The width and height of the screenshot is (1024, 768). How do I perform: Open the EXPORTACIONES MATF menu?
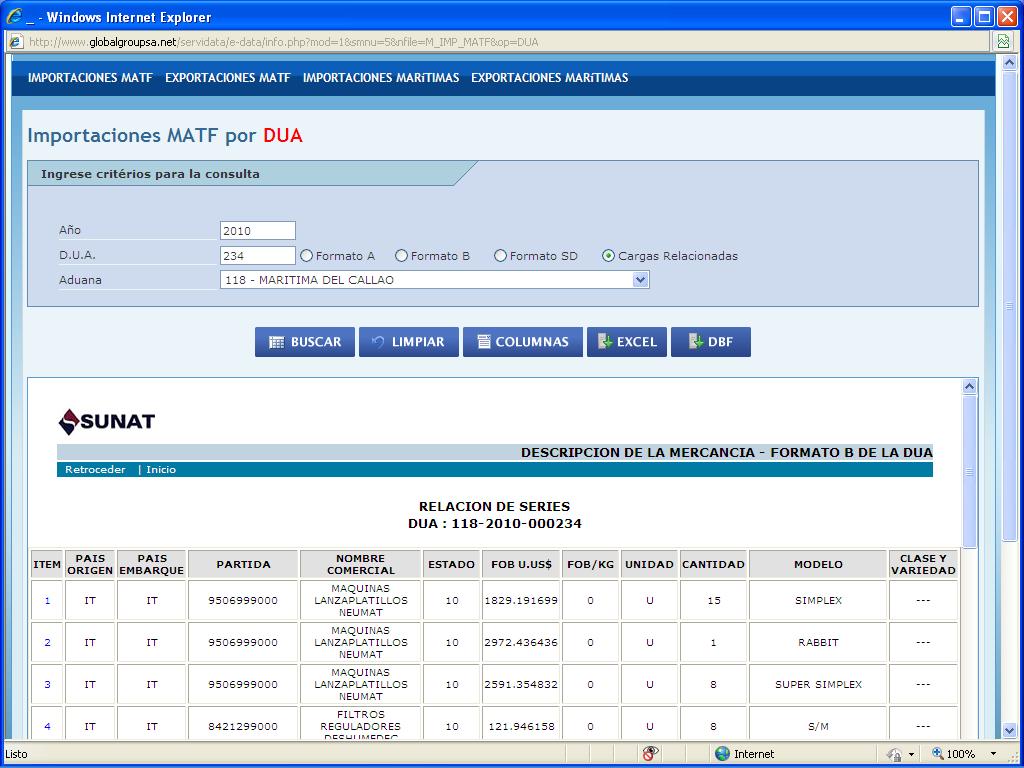(227, 78)
